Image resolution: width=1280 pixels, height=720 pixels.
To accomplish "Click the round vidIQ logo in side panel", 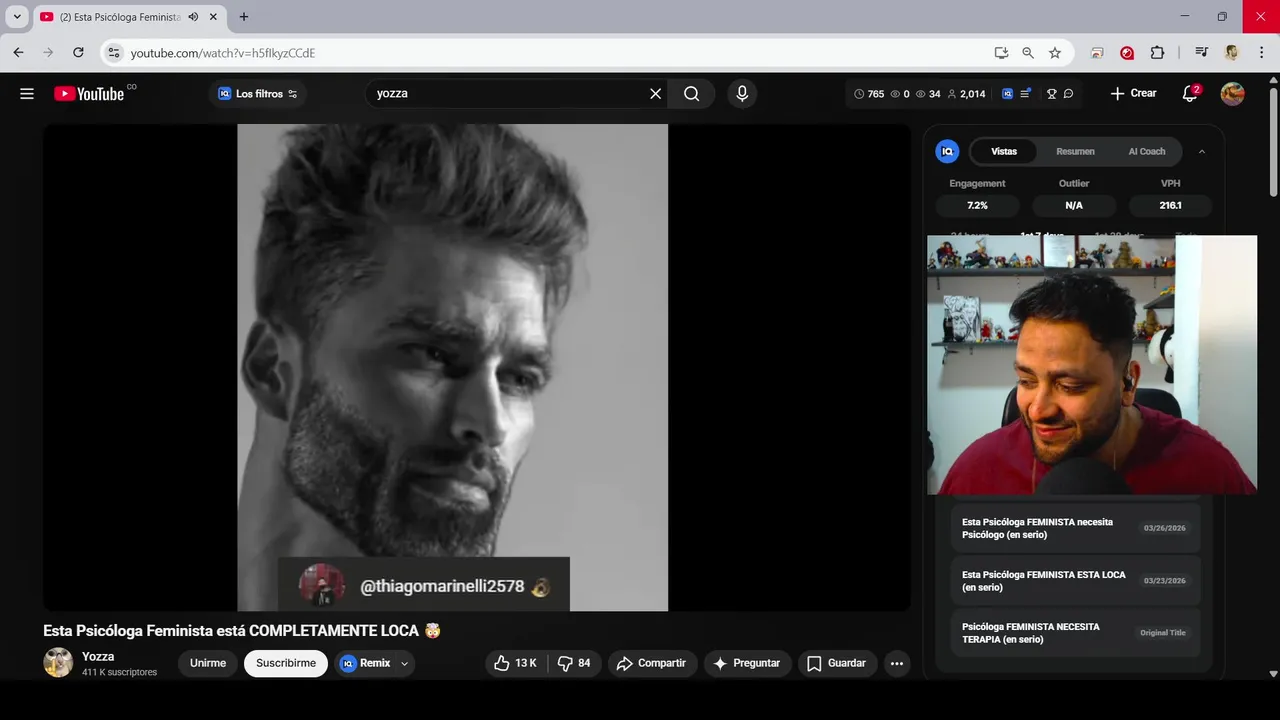I will coord(946,151).
